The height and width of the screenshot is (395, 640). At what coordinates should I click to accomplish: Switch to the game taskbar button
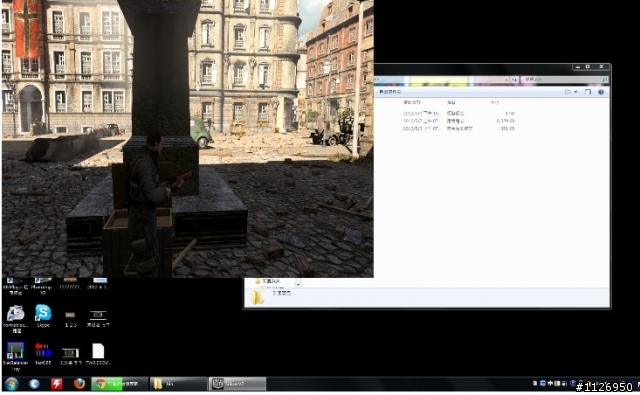coord(237,384)
